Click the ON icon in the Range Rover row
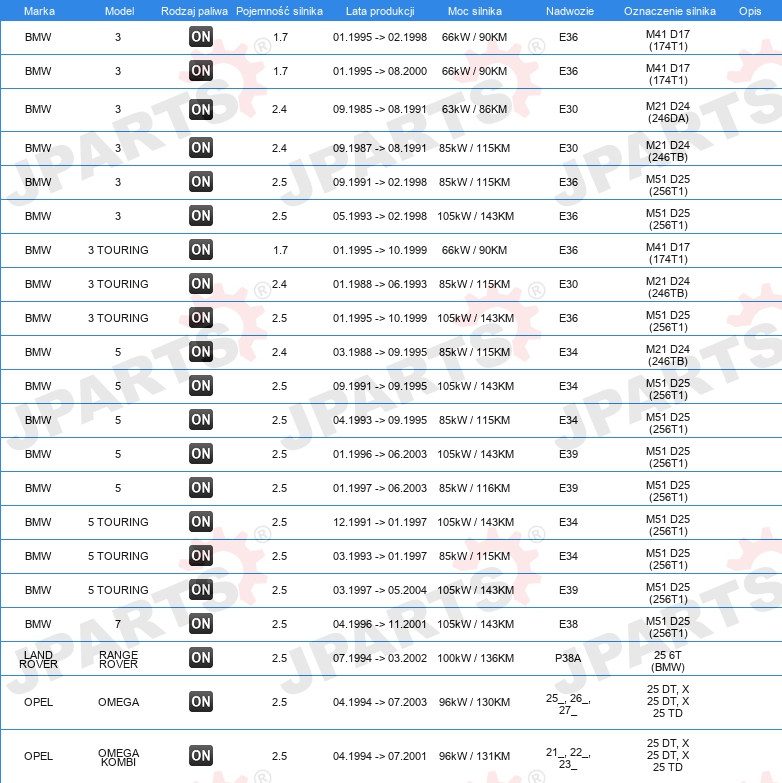The height and width of the screenshot is (783, 782). (x=201, y=657)
